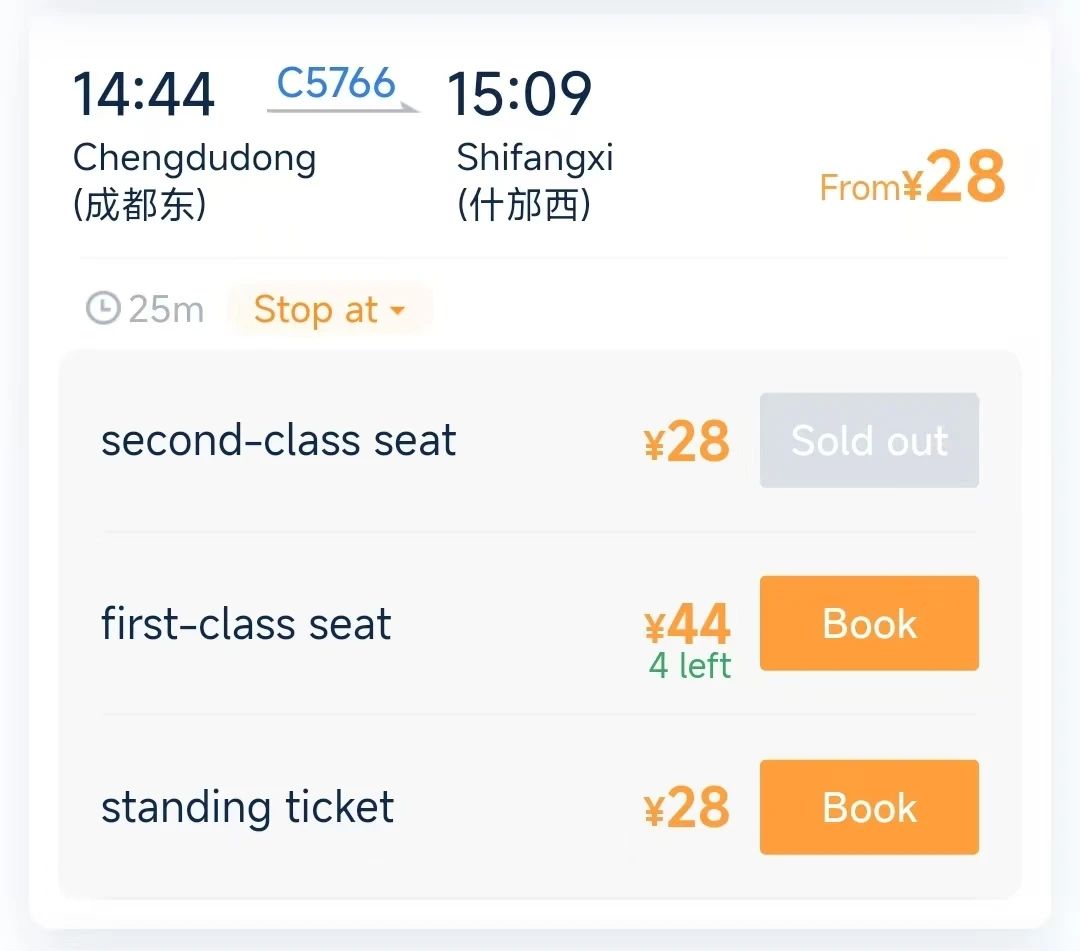Image resolution: width=1080 pixels, height=951 pixels.
Task: Select the first-class seat label
Action: [246, 623]
